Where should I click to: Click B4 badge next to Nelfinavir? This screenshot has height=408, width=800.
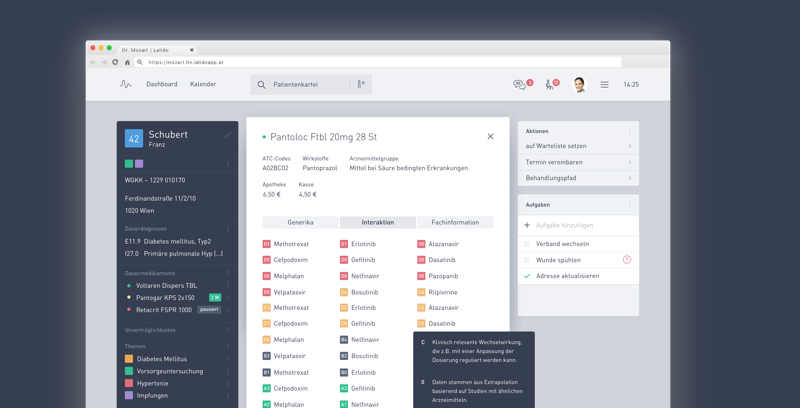click(344, 340)
